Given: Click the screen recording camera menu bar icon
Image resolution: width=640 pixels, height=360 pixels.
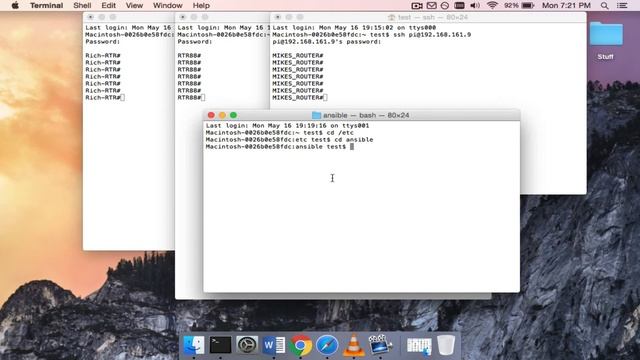Looking at the screenshot, I should coord(417,6).
